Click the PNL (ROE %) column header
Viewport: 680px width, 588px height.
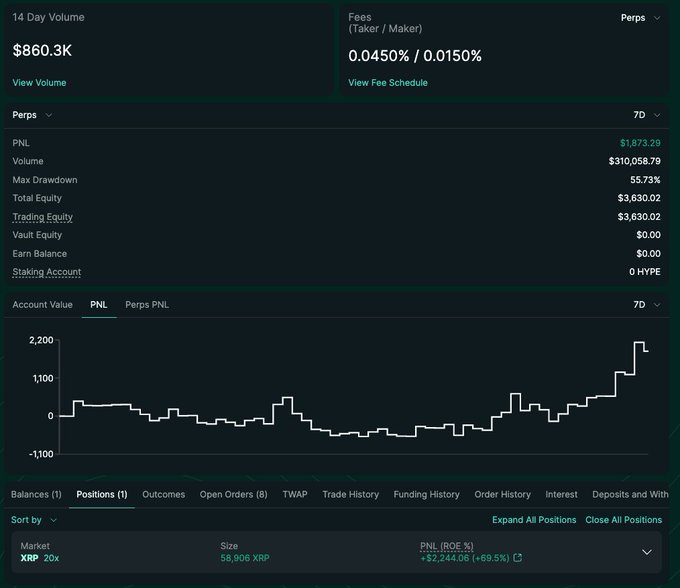[x=447, y=546]
